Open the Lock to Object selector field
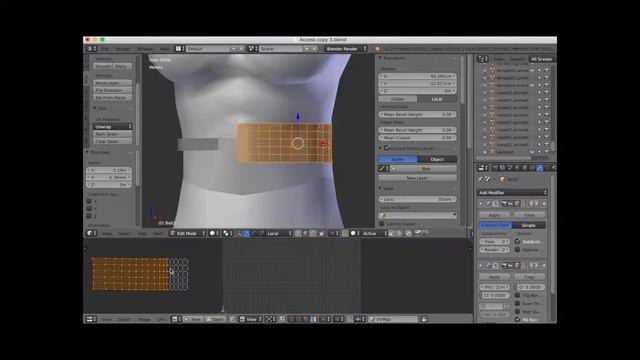The width and height of the screenshot is (640, 360). click(417, 215)
